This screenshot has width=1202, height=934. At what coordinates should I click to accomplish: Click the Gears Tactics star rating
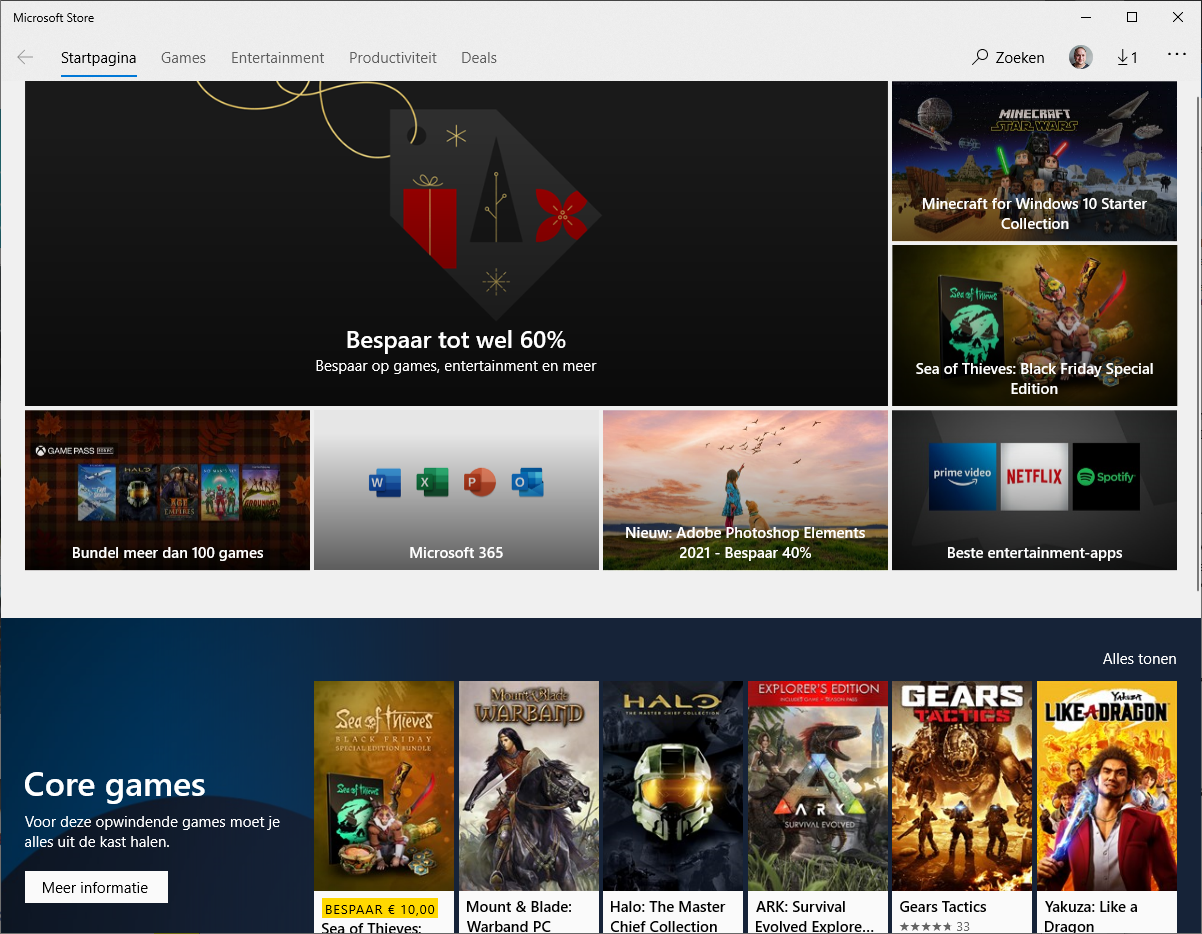click(926, 927)
